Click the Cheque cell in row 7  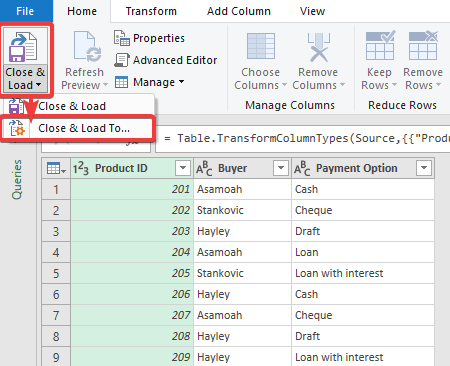[363, 315]
